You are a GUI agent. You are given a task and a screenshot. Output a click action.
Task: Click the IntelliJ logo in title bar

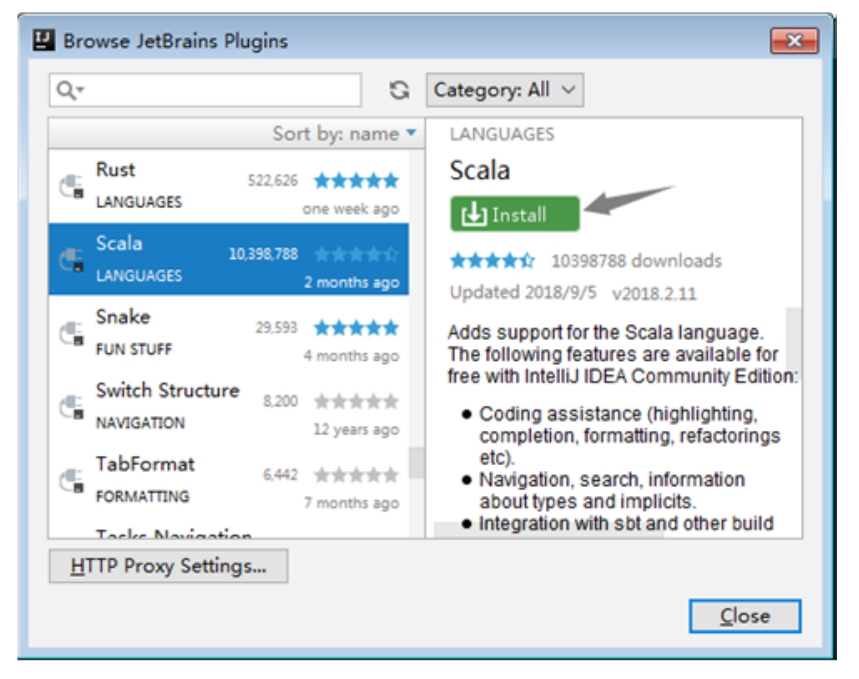coord(42,41)
